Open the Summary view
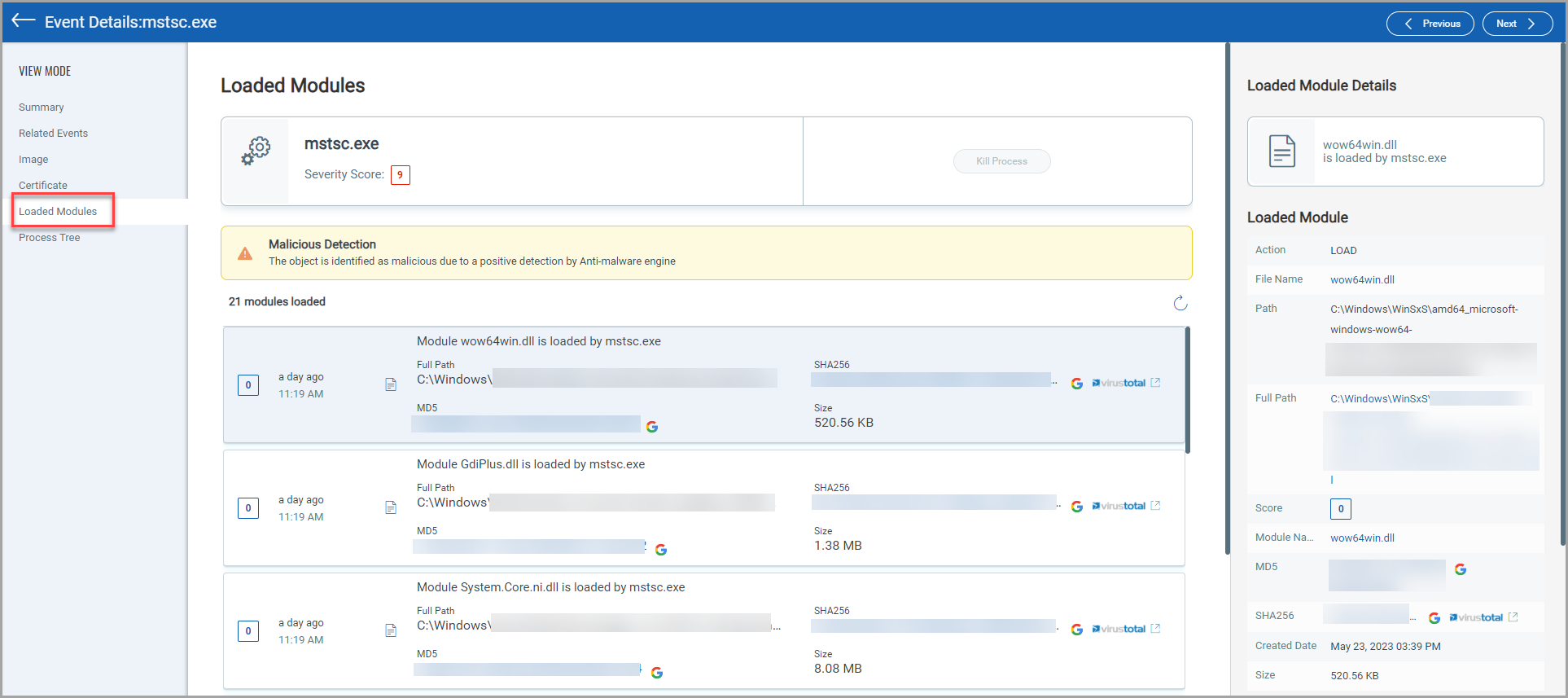The width and height of the screenshot is (1568, 698). (x=42, y=108)
